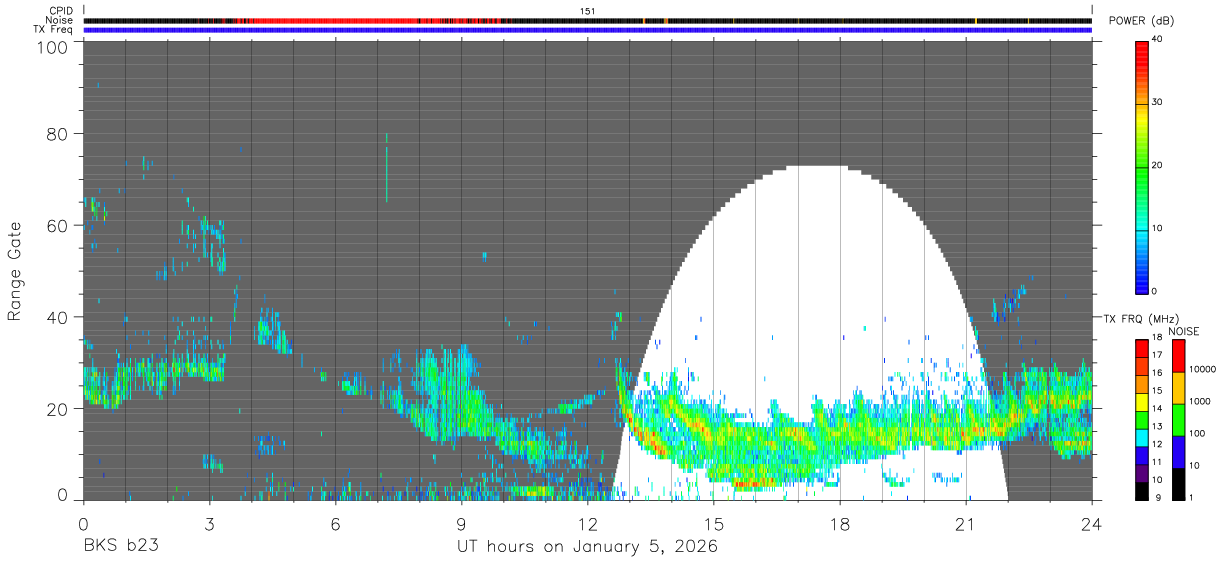Click the blue bottom of the POWER colorbar
1228x567 pixels.
click(x=1141, y=280)
